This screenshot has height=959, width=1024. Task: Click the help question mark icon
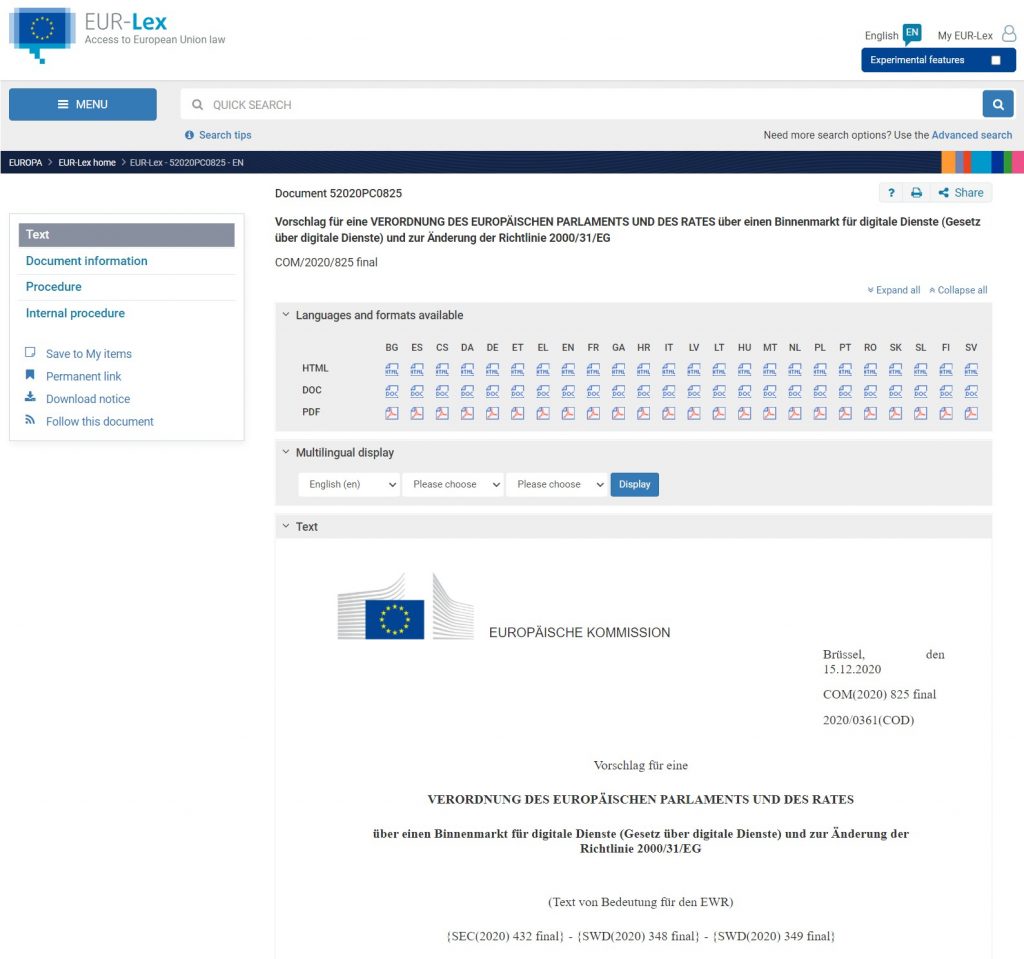pos(890,193)
